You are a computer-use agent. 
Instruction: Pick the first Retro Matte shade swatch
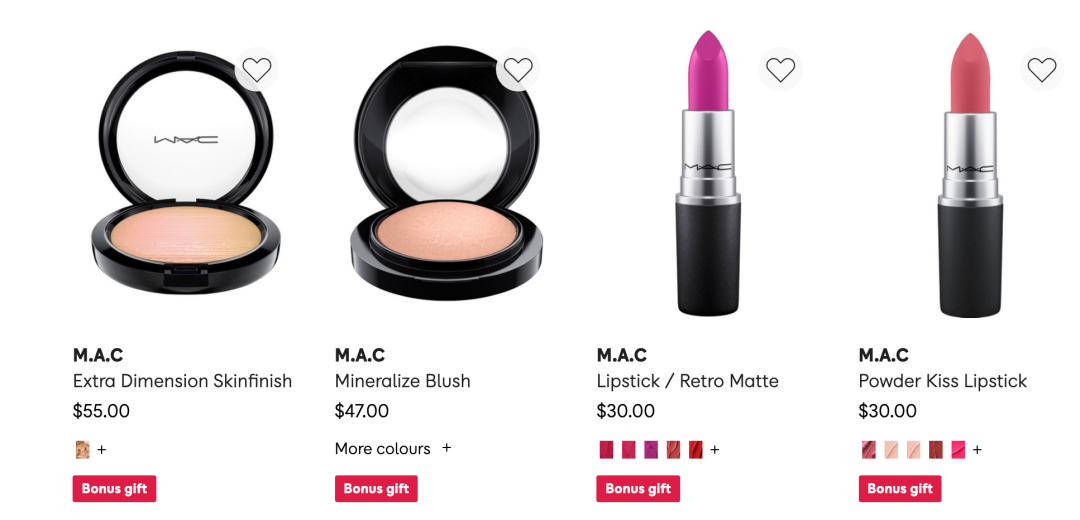pyautogui.click(x=606, y=450)
